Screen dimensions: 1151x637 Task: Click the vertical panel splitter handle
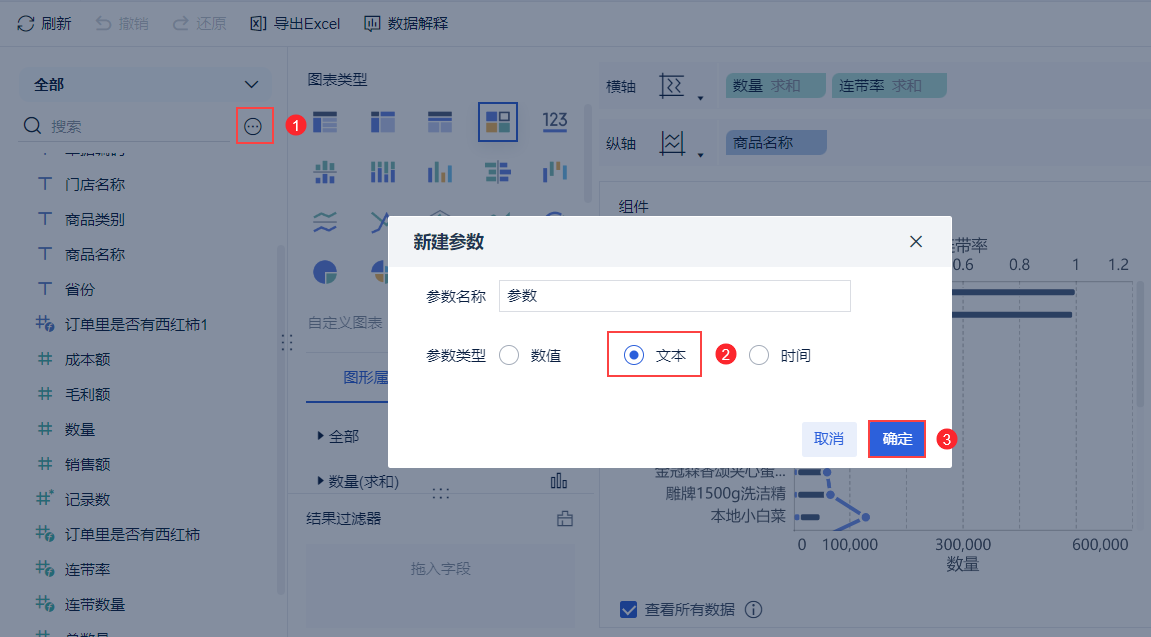[287, 342]
